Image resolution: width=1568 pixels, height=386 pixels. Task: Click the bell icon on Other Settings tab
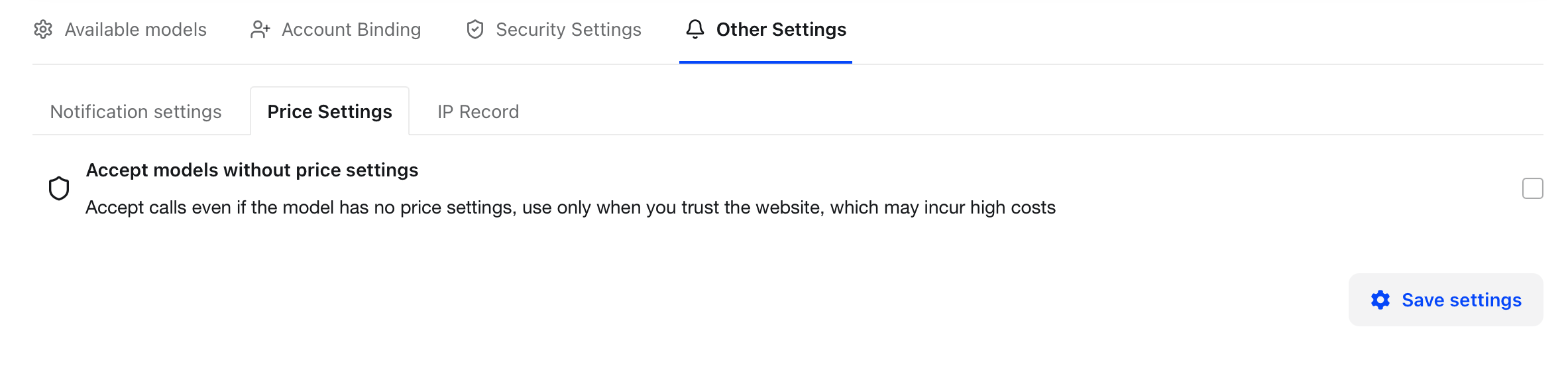pos(695,29)
